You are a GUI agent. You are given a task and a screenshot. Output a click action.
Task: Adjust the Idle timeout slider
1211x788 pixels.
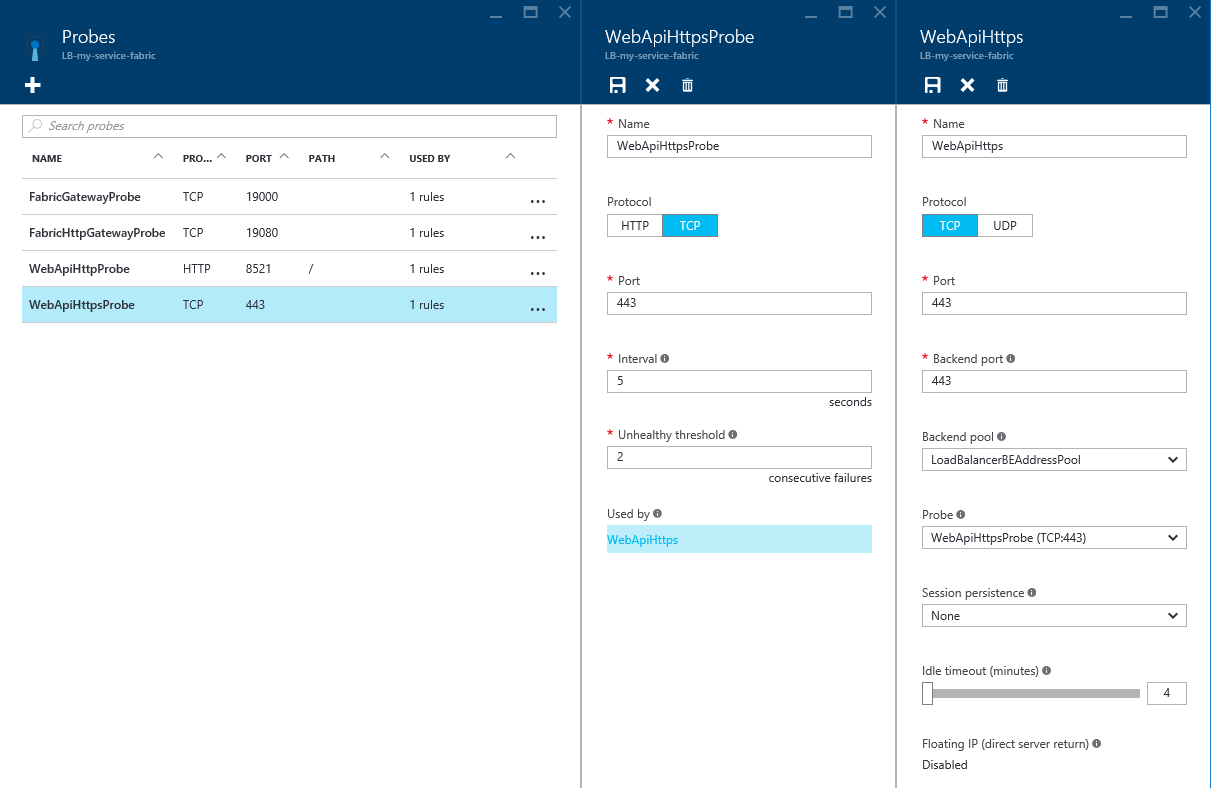[926, 692]
